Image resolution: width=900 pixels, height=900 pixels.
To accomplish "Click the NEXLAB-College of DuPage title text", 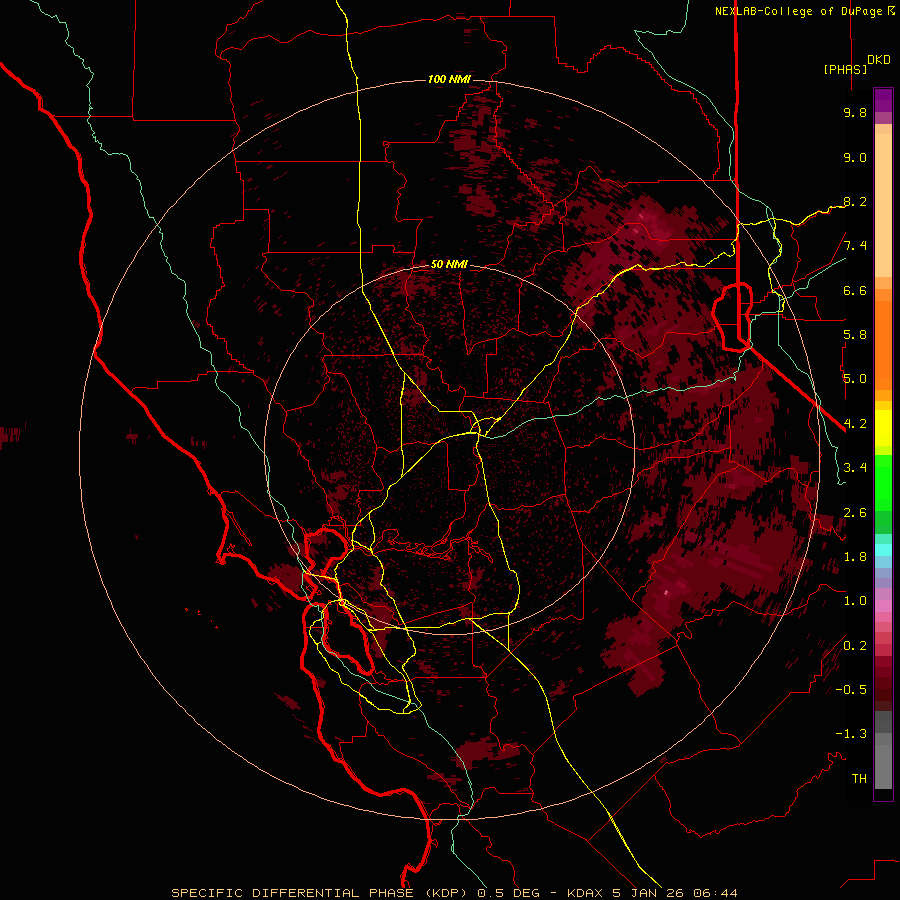I will [799, 11].
